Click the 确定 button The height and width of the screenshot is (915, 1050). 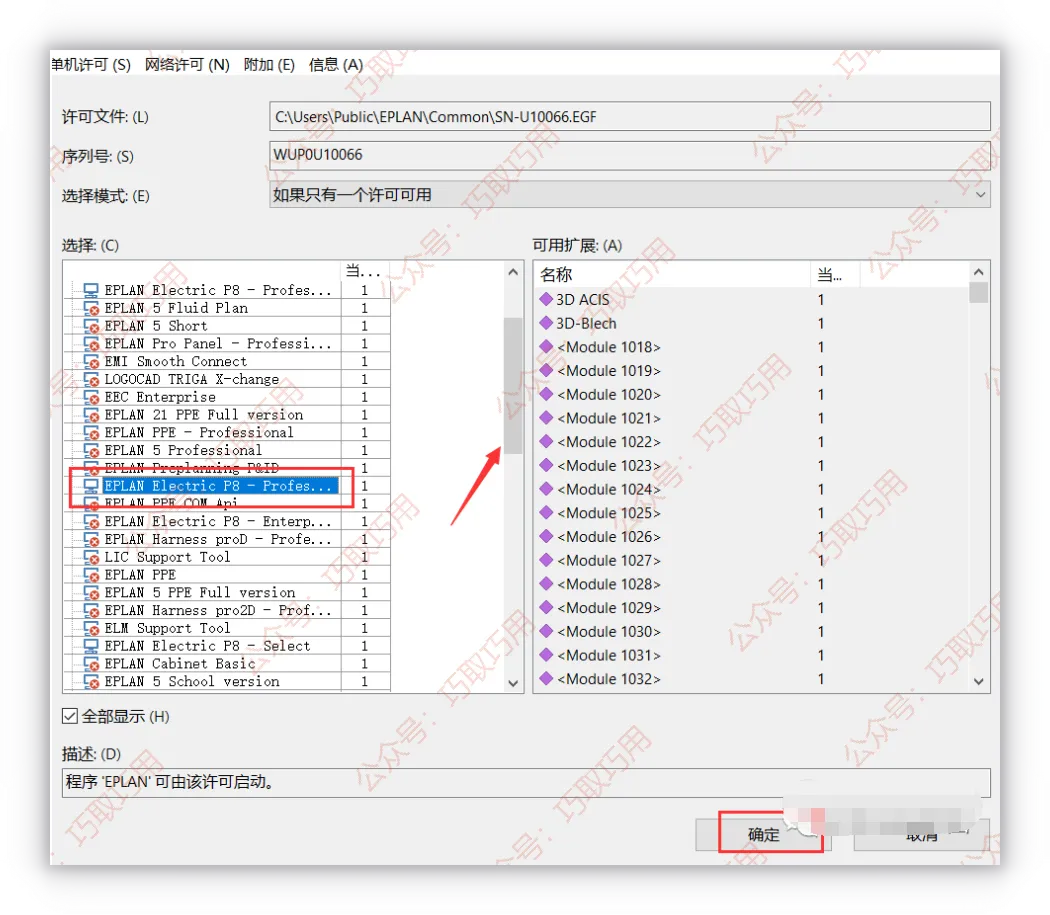point(763,835)
